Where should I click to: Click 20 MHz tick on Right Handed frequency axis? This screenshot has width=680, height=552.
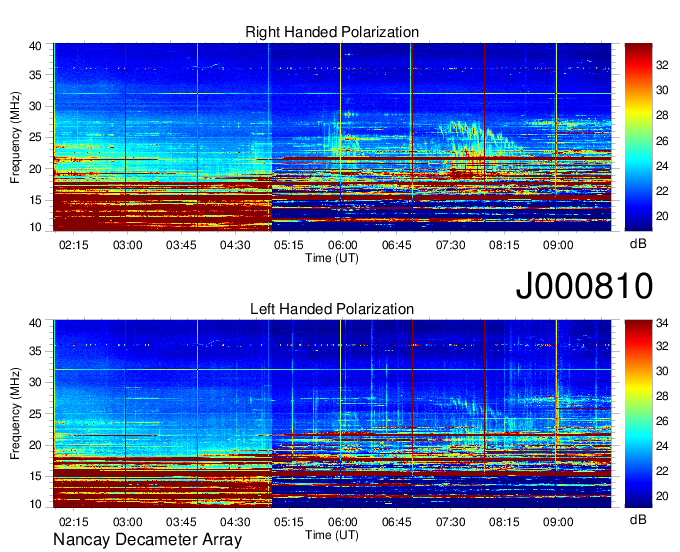(36, 169)
